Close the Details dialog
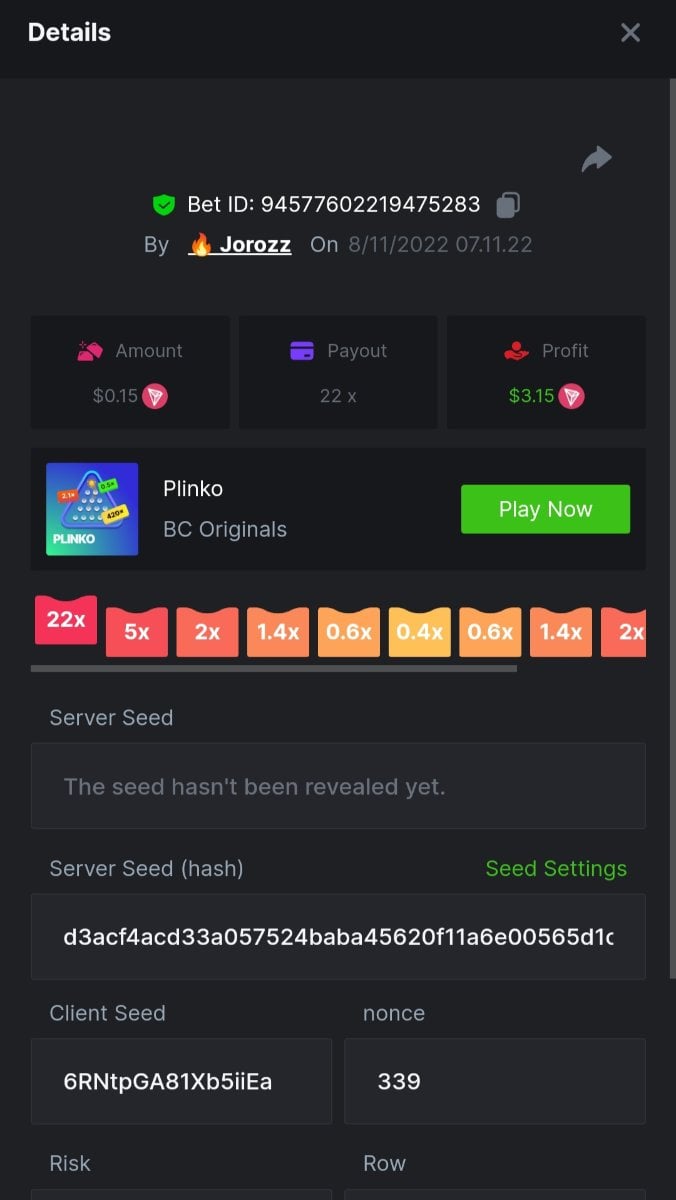The height and width of the screenshot is (1200, 676). [630, 33]
